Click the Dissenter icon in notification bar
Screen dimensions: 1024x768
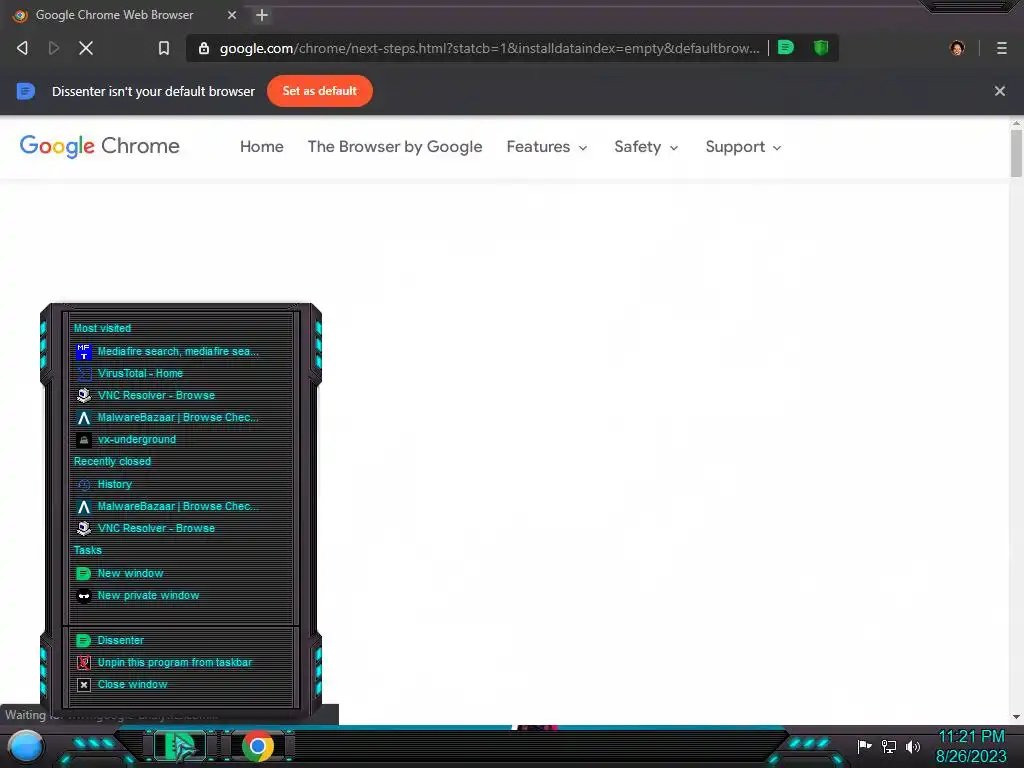pyautogui.click(x=25, y=91)
